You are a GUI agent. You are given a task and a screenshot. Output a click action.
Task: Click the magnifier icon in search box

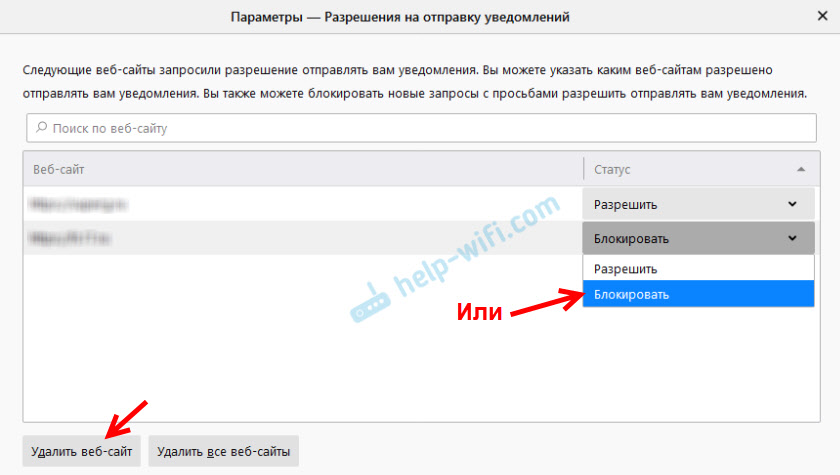click(x=41, y=127)
